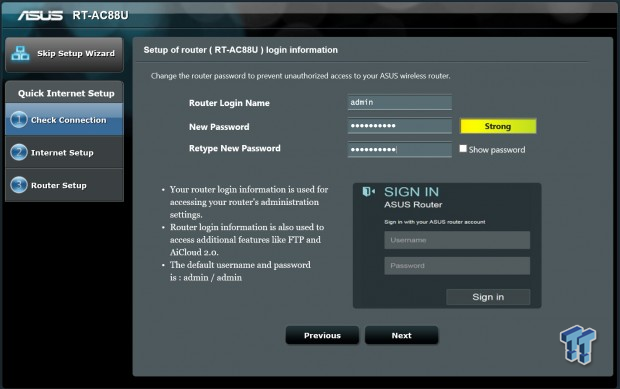Click the step 3 circle icon

(19, 185)
